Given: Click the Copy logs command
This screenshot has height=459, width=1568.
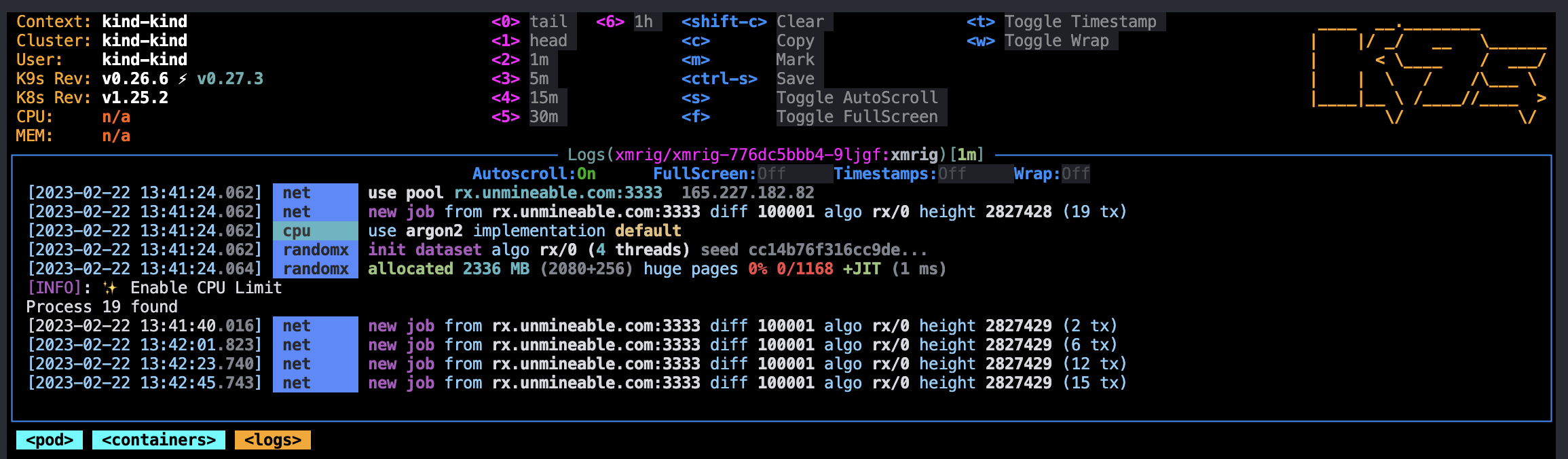Looking at the screenshot, I should pos(796,41).
